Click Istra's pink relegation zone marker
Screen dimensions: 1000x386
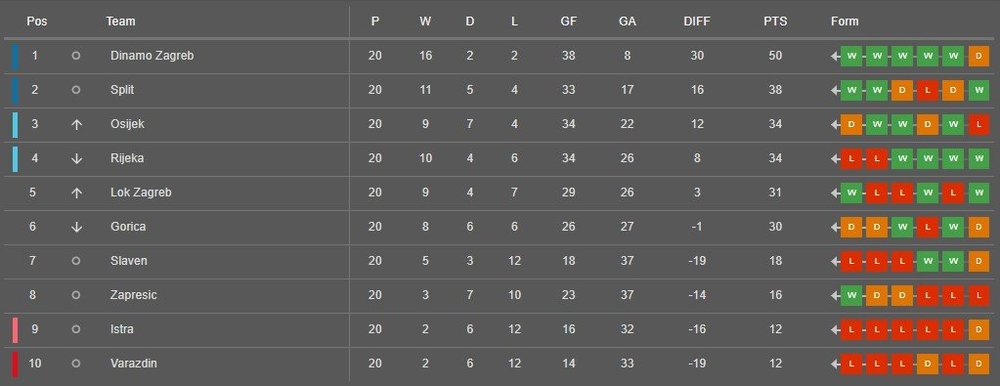pos(15,330)
